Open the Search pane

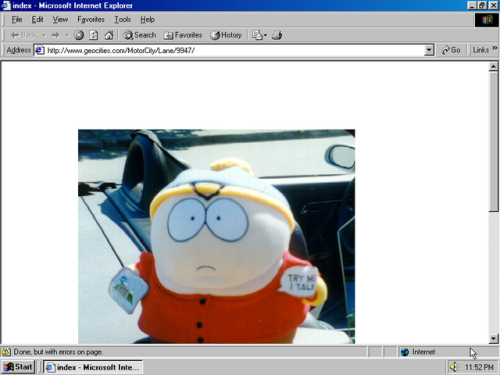tap(140, 35)
